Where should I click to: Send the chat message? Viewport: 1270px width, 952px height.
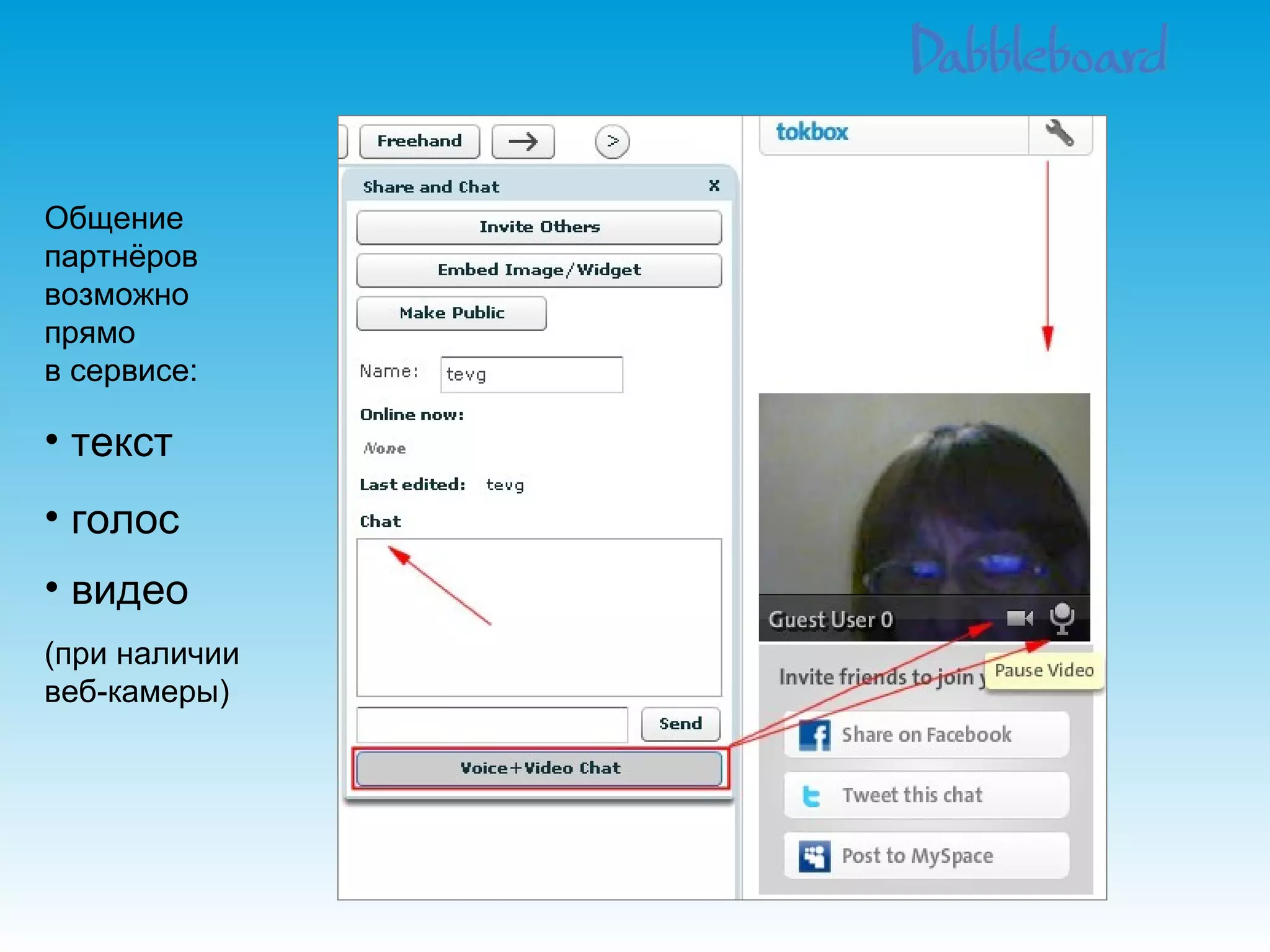click(x=680, y=724)
